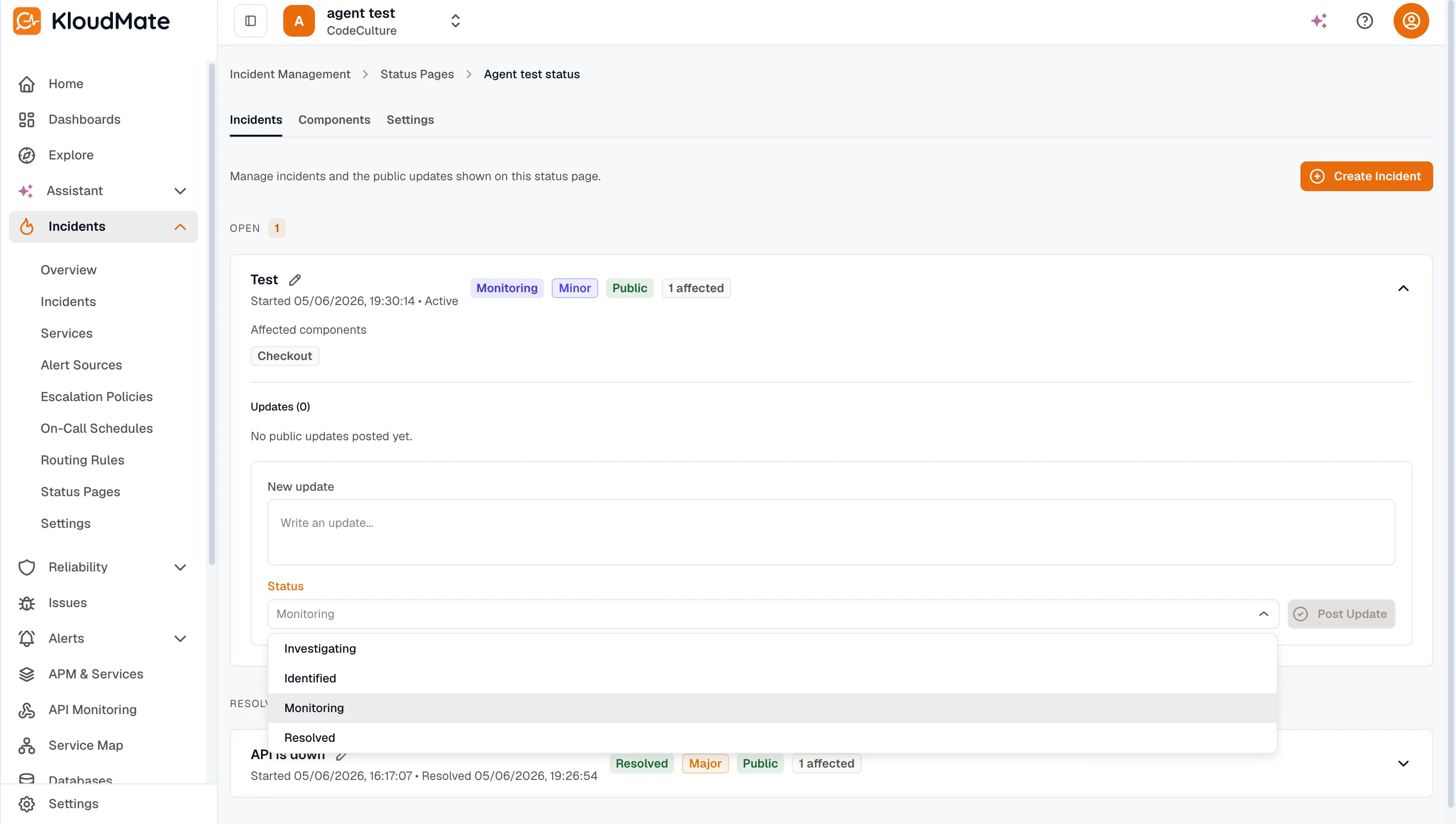Click the Incidents flame icon
The width and height of the screenshot is (1456, 824).
[27, 226]
